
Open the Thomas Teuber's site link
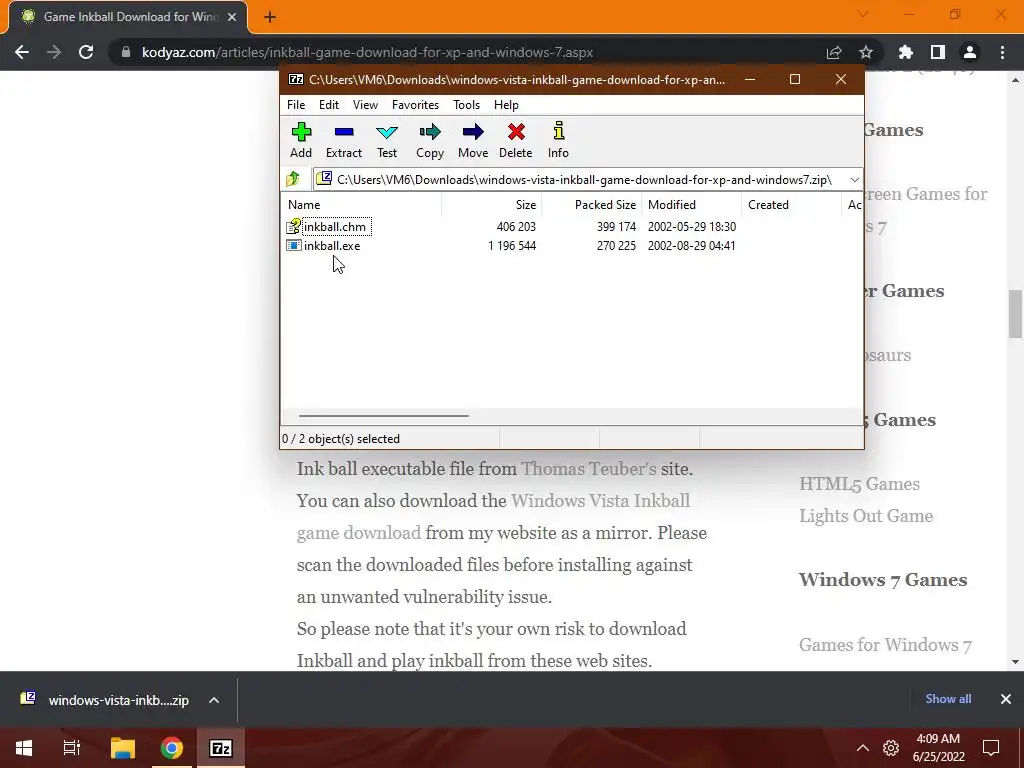pos(588,469)
